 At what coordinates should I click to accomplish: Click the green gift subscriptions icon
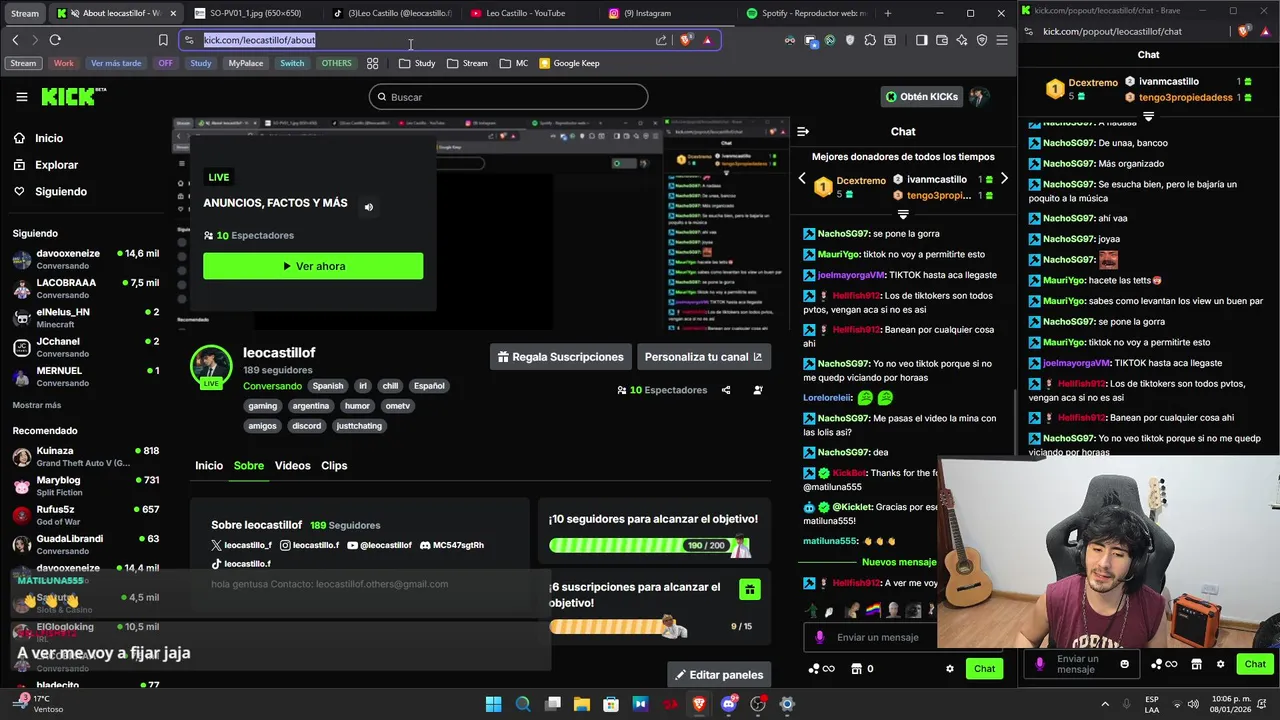pos(749,590)
